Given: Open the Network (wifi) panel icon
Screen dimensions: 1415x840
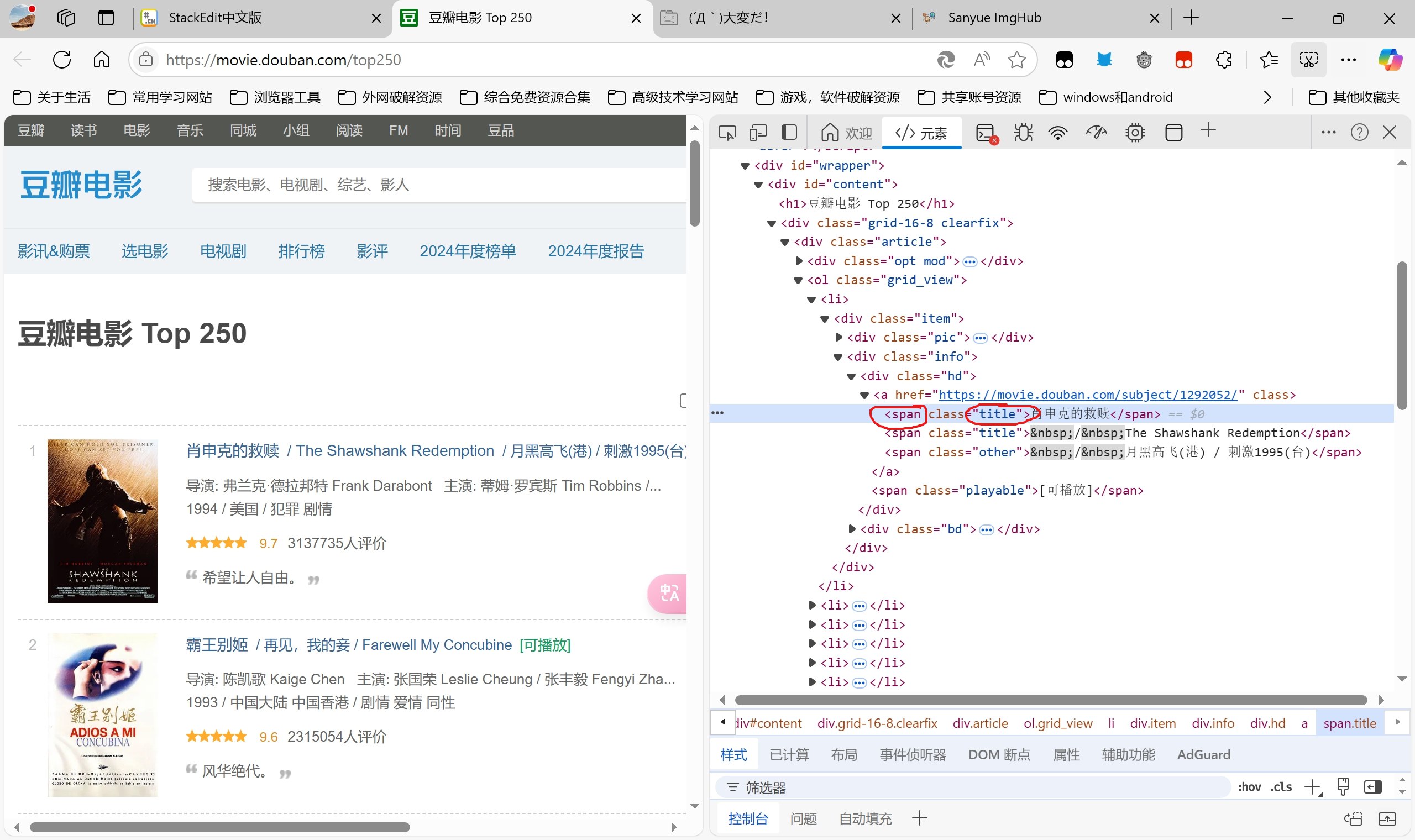Looking at the screenshot, I should point(1057,133).
